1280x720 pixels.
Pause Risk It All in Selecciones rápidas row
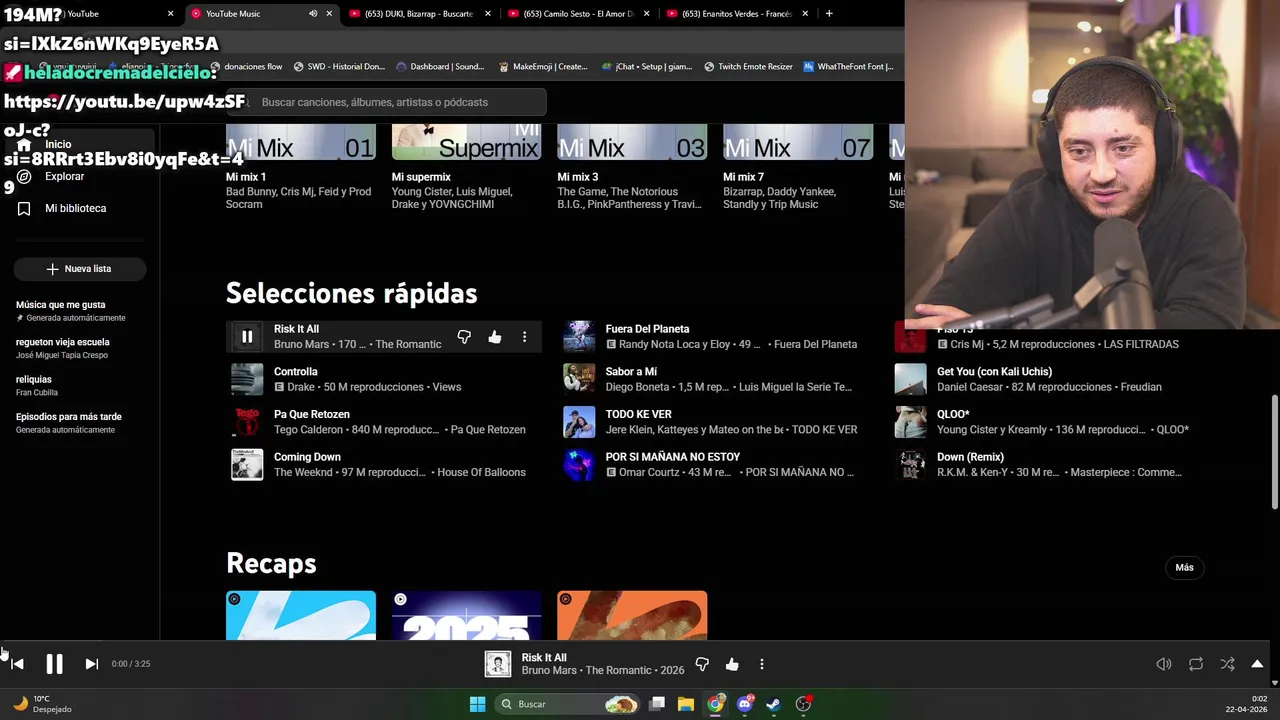point(247,337)
